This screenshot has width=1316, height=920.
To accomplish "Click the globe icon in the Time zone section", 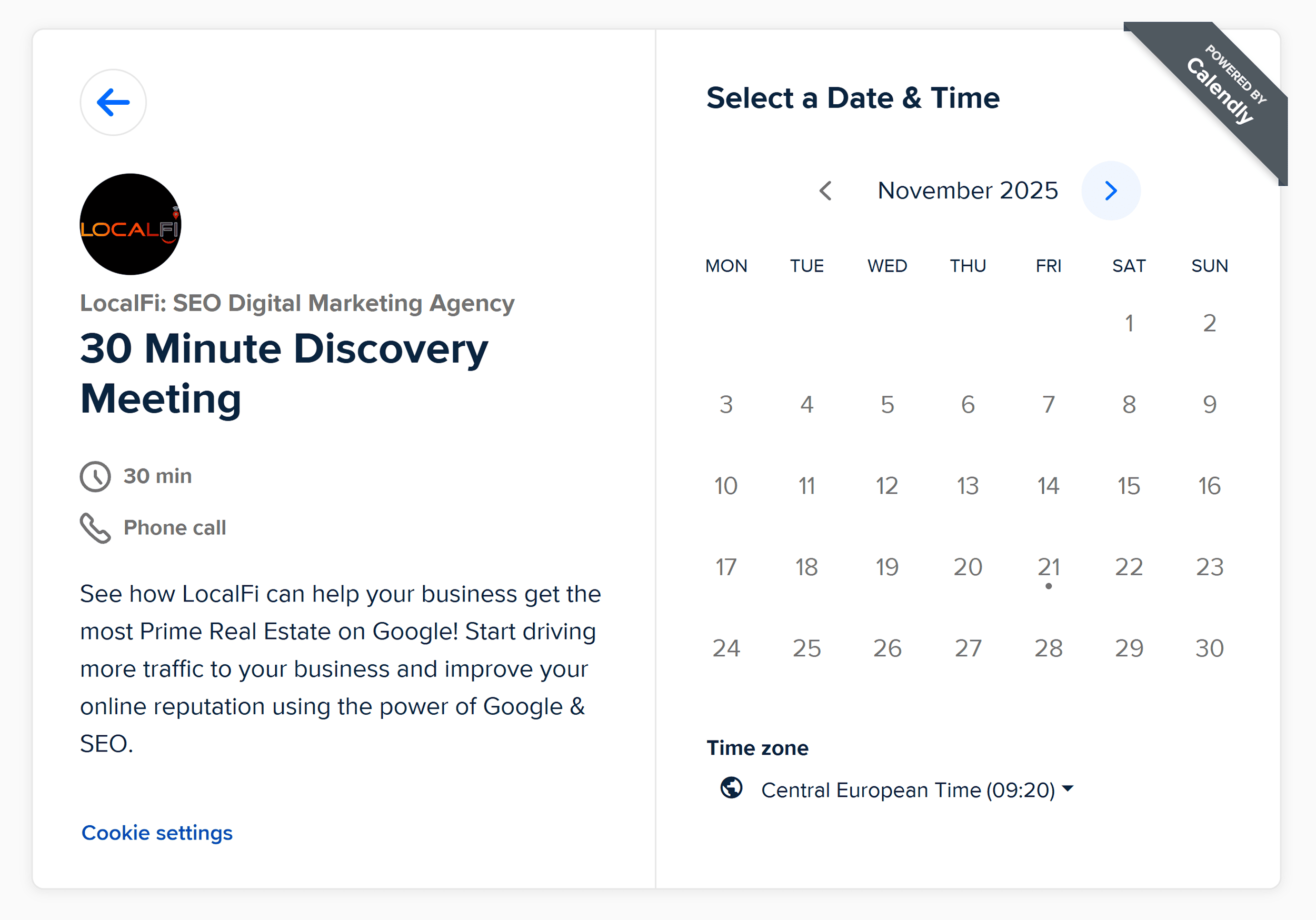I will [731, 789].
